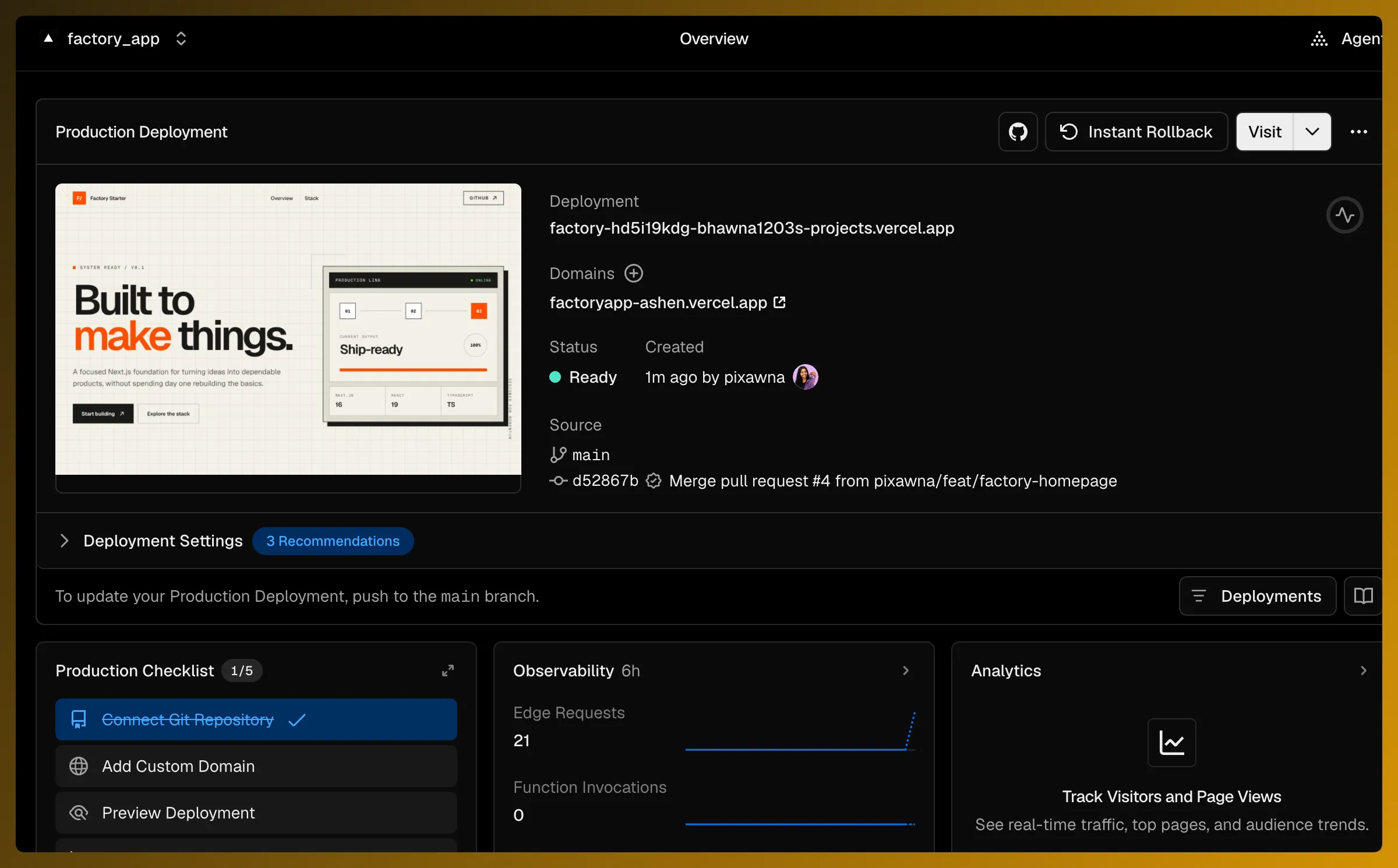The height and width of the screenshot is (868, 1398).
Task: Click the 1/5 checklist progress badge
Action: tap(242, 671)
